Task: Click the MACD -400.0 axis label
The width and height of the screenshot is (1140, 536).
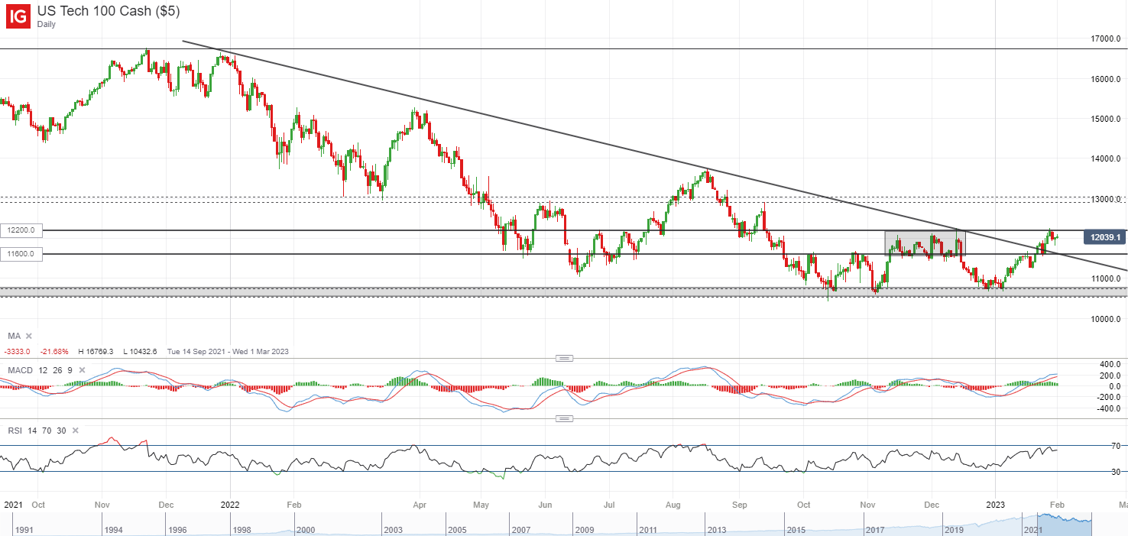Action: pos(1110,409)
